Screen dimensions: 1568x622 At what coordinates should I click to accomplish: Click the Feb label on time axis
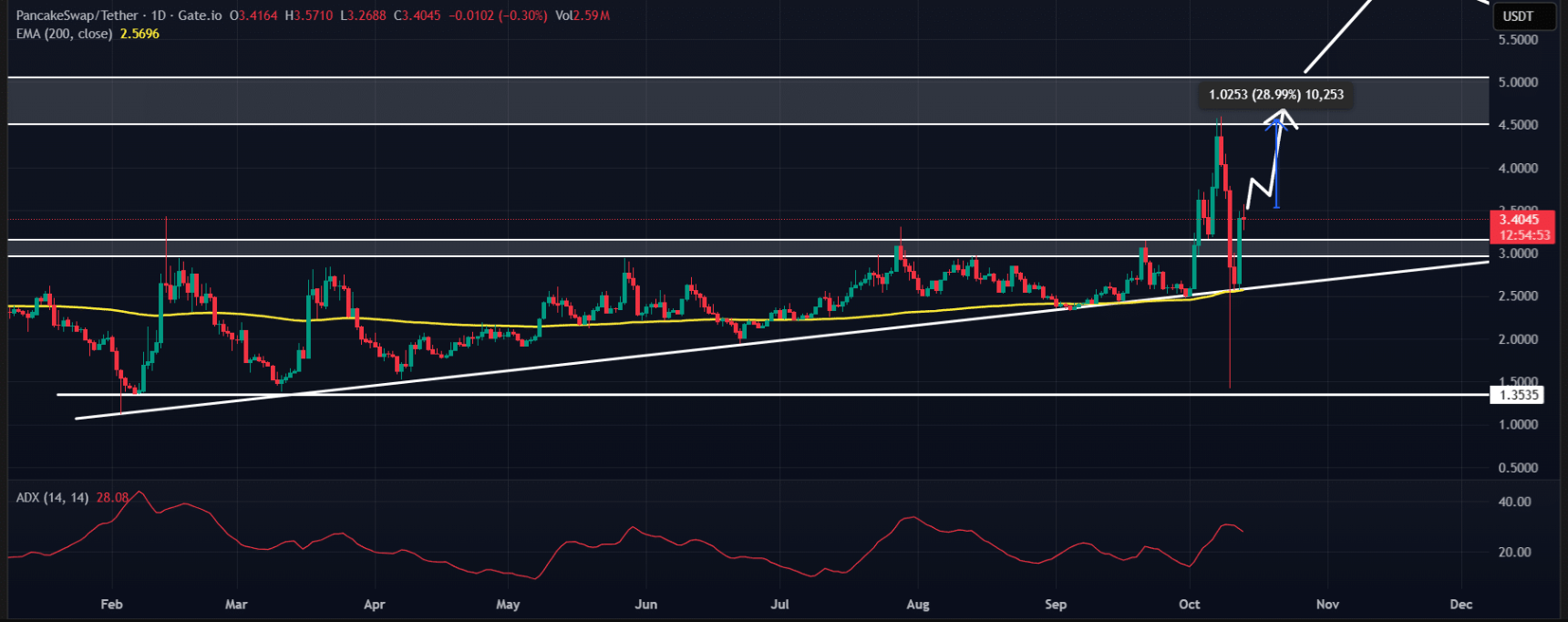(111, 605)
